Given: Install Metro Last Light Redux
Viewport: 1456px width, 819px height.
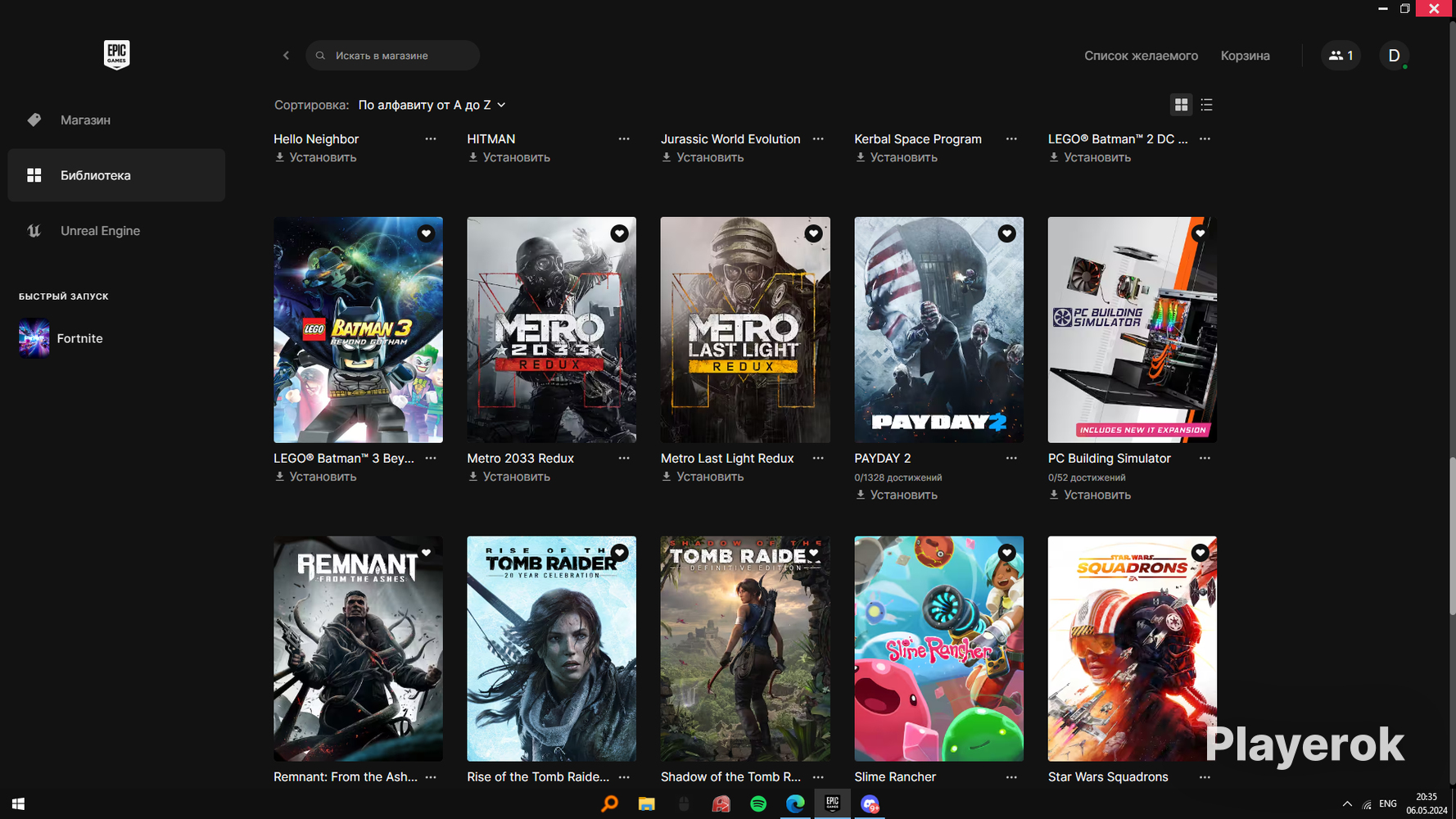Looking at the screenshot, I should click(703, 477).
